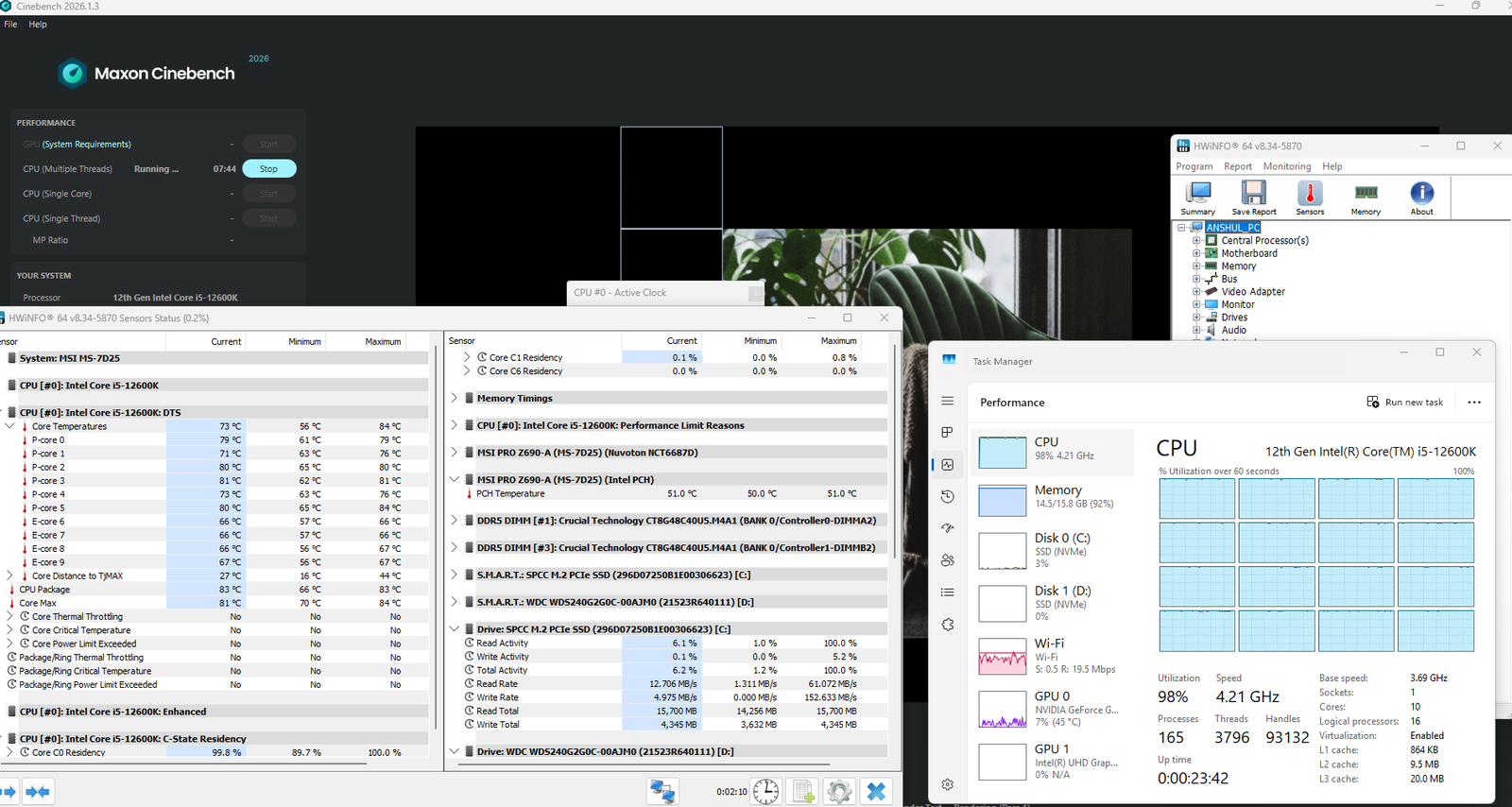Select ANSHUL_PC root in HWiNFO tree

[1232, 228]
